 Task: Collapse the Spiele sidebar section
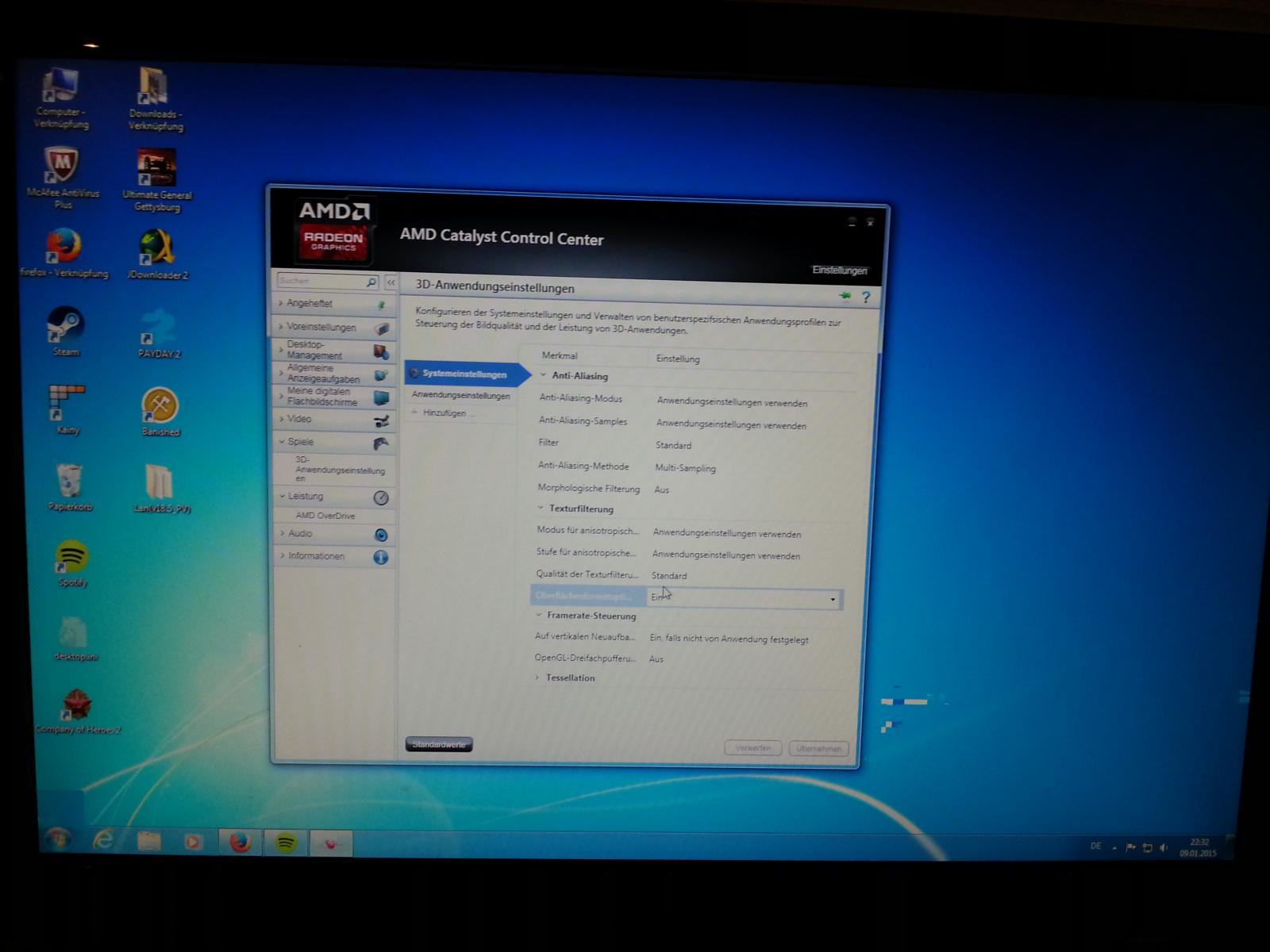[334, 442]
